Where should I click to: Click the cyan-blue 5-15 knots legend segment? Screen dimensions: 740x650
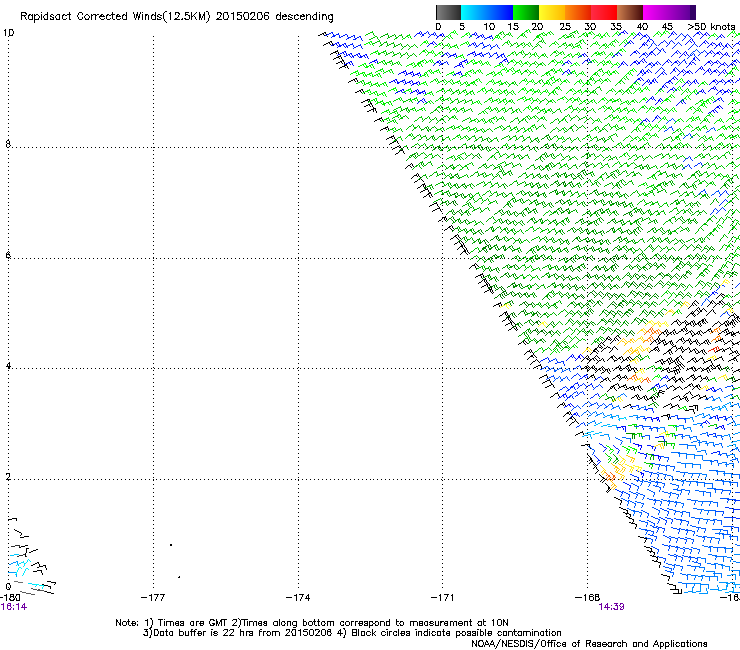[x=487, y=12]
